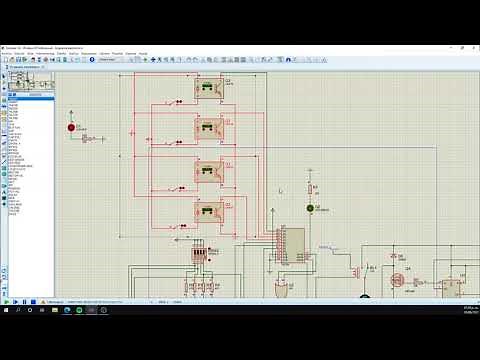
Task: Click the New Project toolbar icon
Action: click(6, 60)
